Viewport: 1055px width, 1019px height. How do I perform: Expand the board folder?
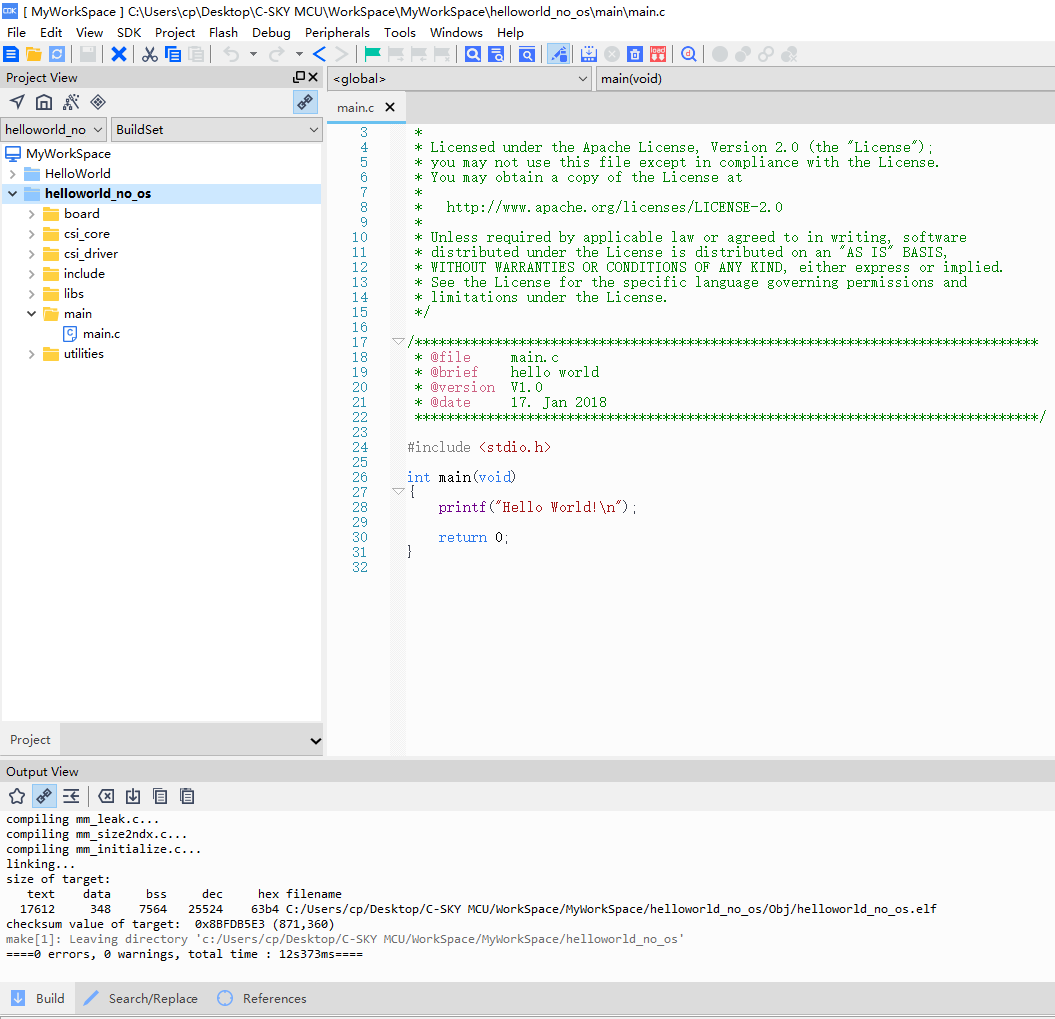[x=32, y=214]
